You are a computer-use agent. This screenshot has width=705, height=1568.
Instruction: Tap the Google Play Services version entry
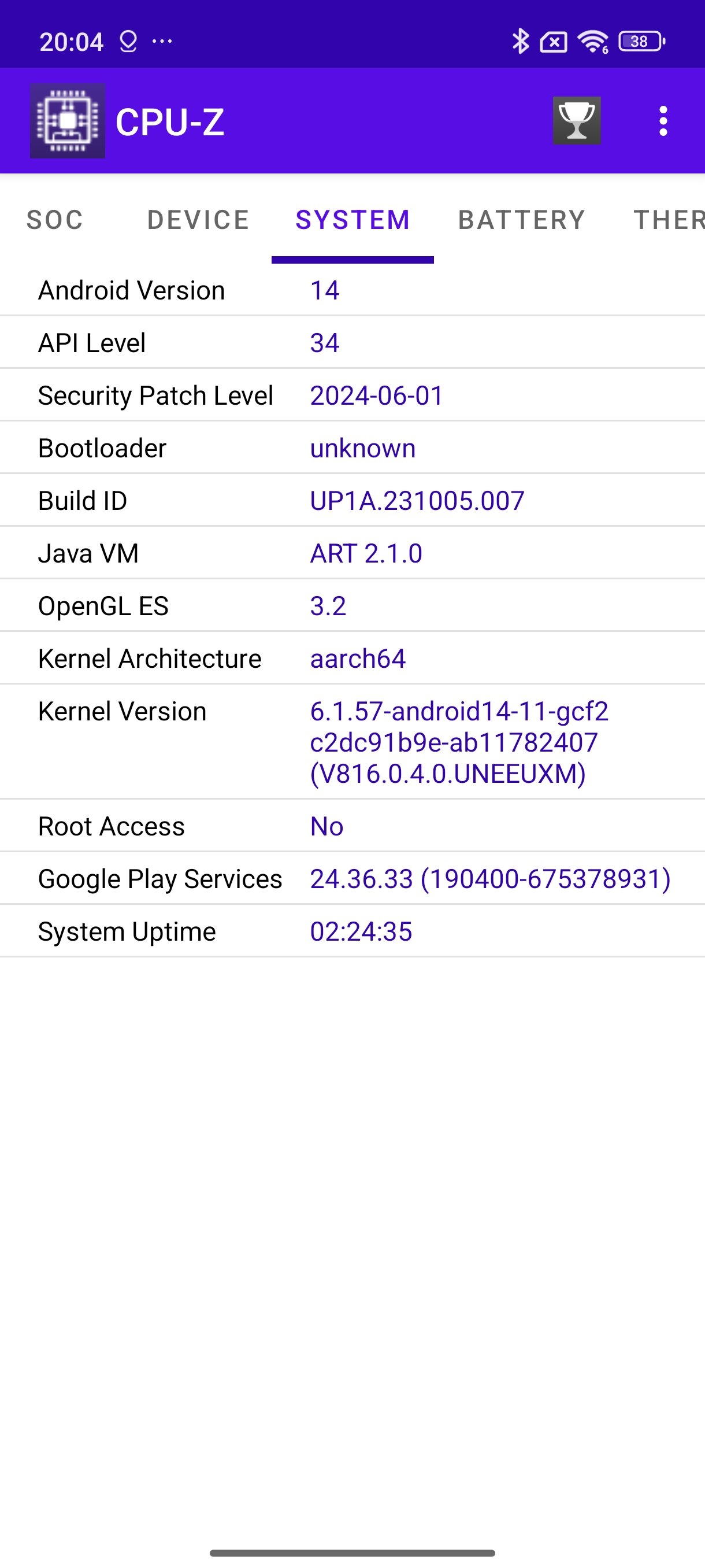pyautogui.click(x=490, y=879)
